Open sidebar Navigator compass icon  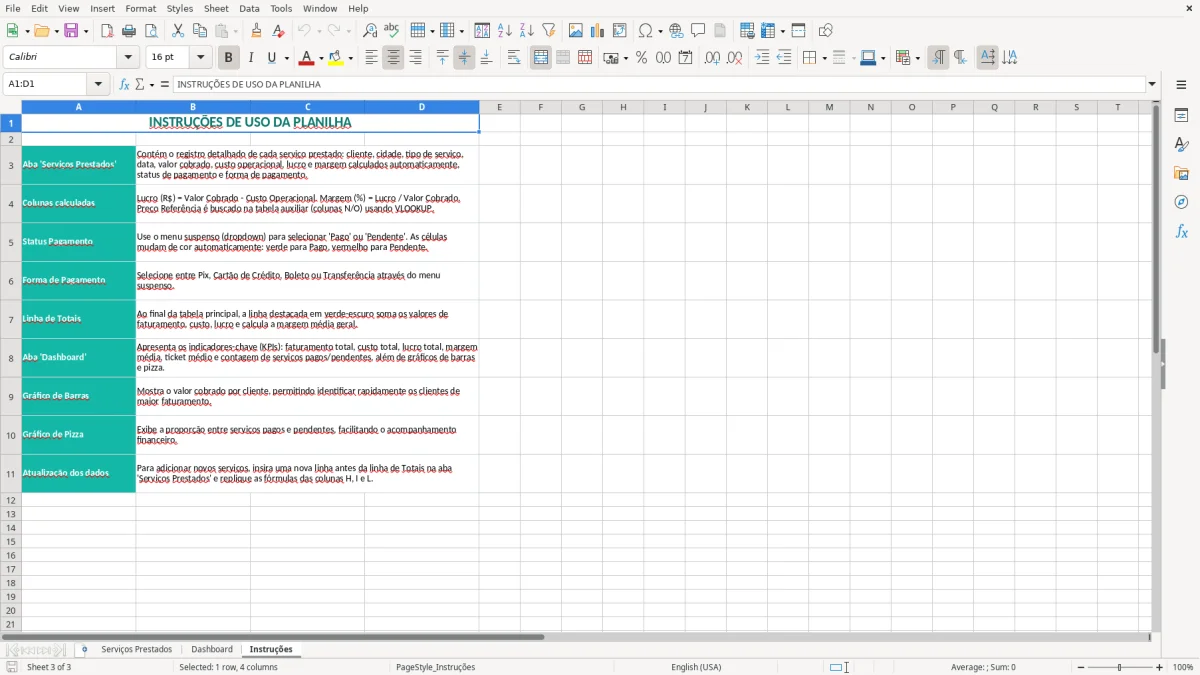[1182, 202]
